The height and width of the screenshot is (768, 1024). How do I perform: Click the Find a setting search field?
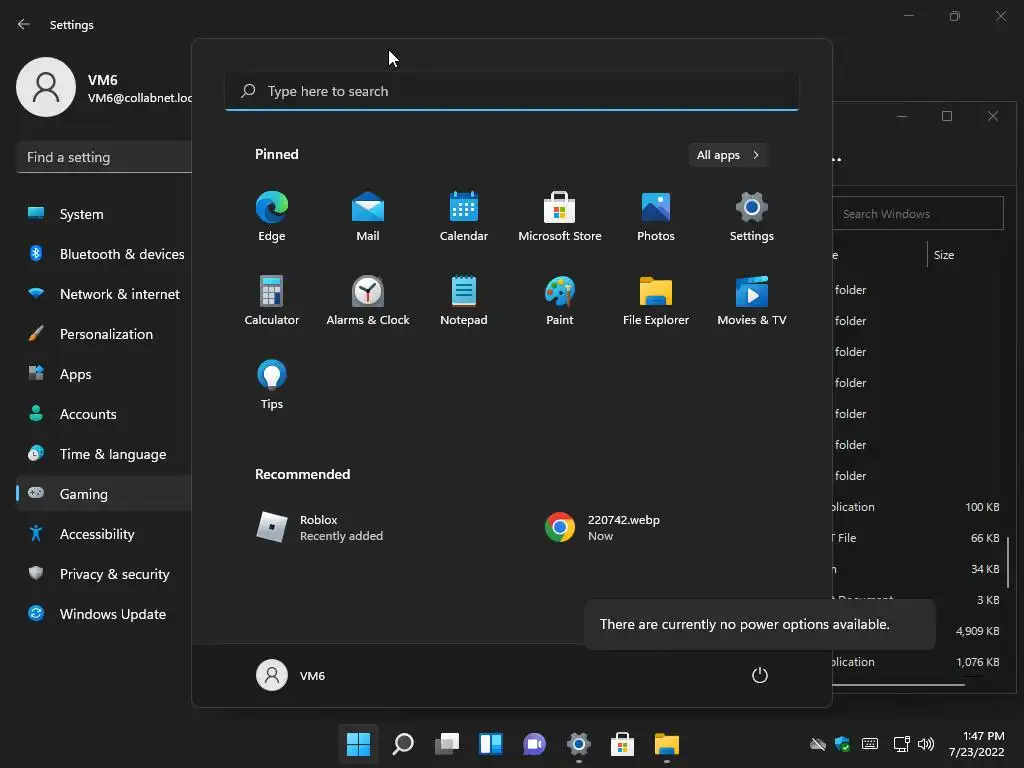tap(104, 157)
